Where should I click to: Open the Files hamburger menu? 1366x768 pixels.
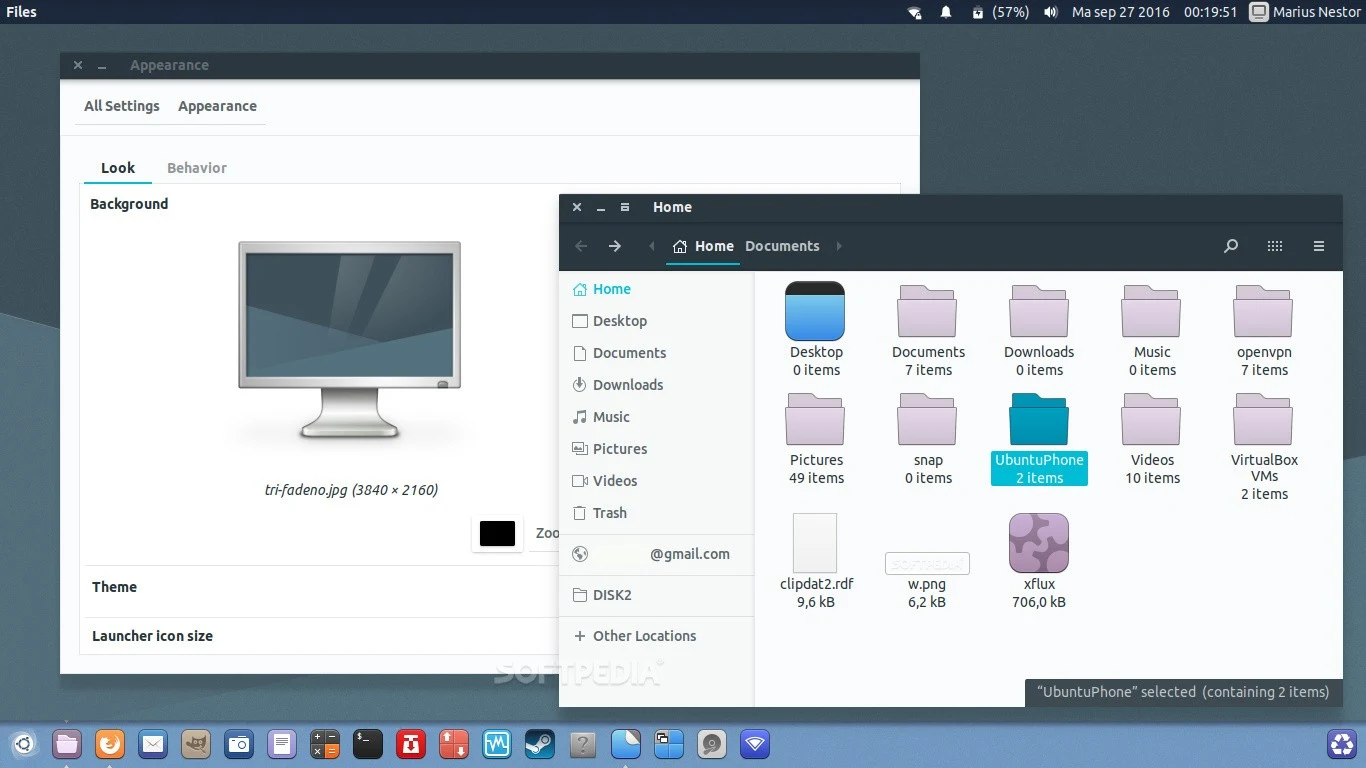click(1319, 246)
